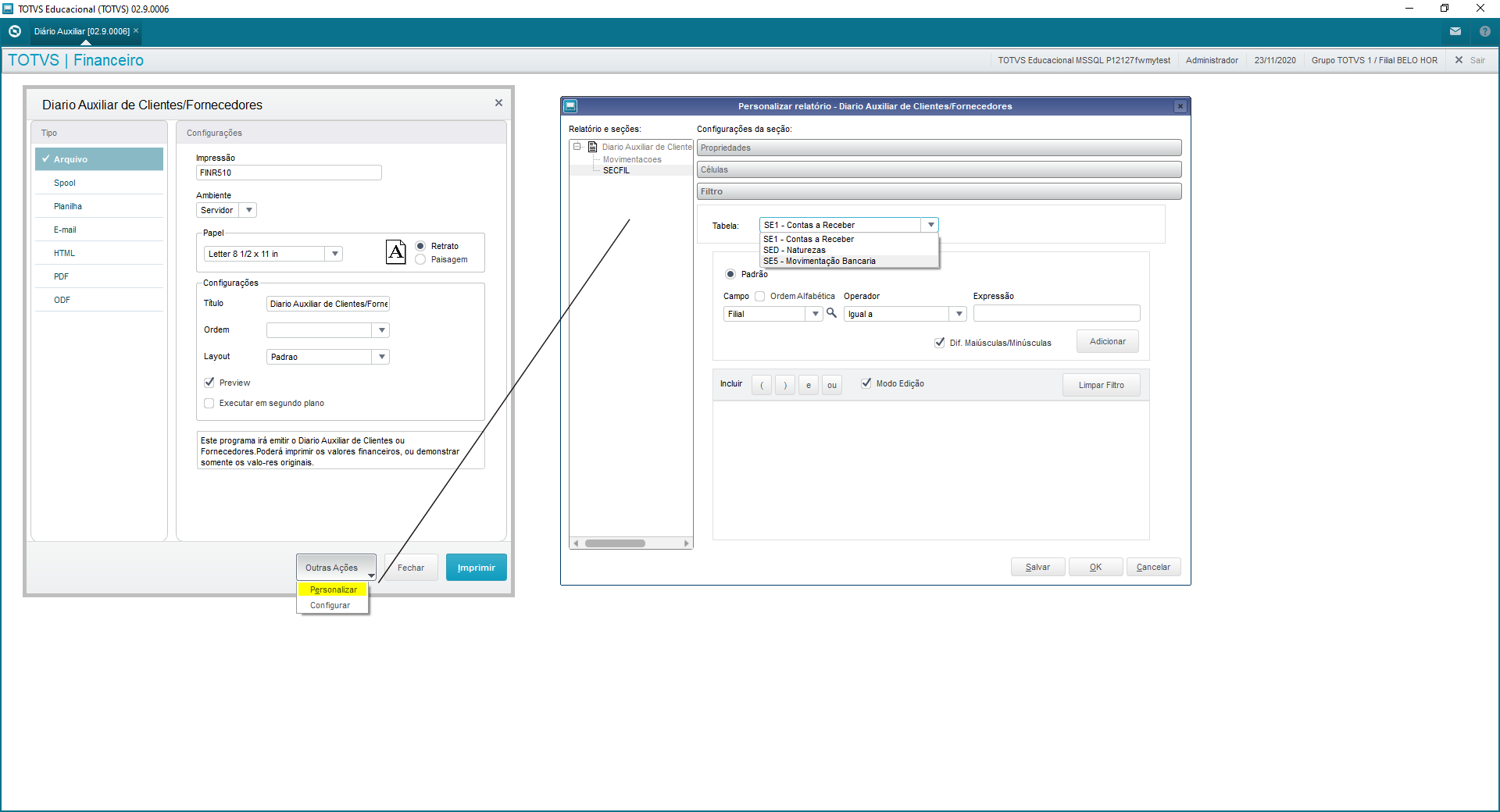Close the Personalizar relatório window
The image size is (1500, 812).
(1180, 106)
